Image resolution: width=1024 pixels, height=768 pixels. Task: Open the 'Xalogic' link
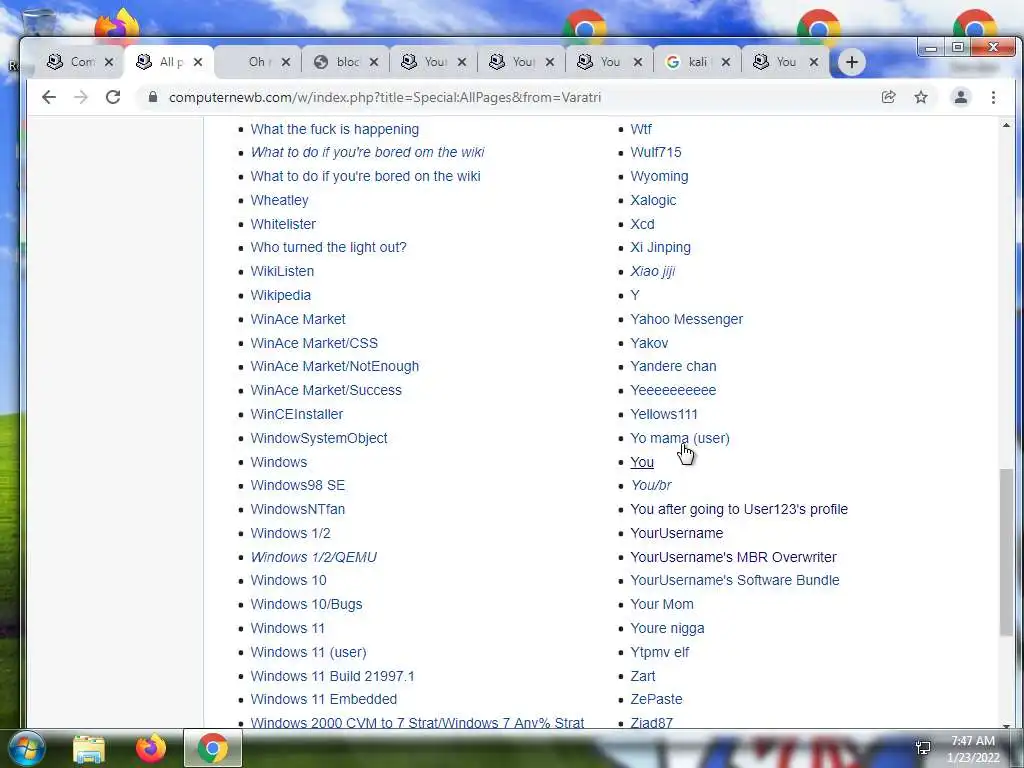coord(653,200)
